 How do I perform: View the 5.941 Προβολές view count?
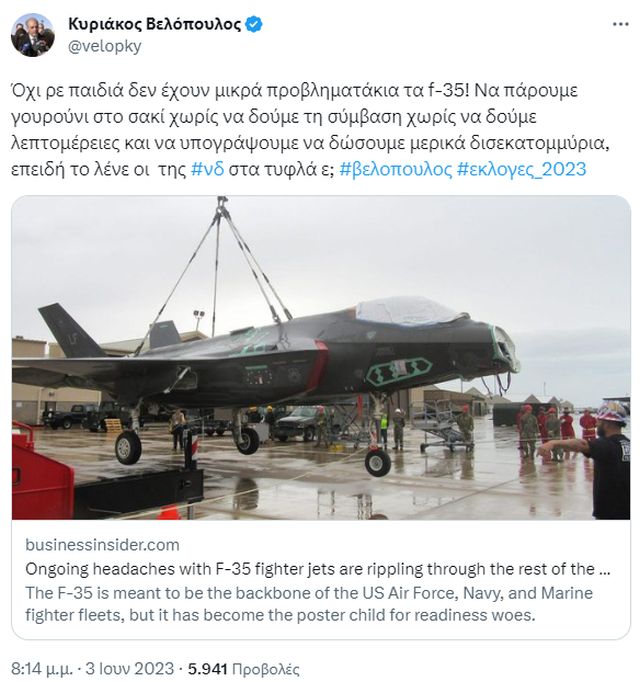point(244,669)
